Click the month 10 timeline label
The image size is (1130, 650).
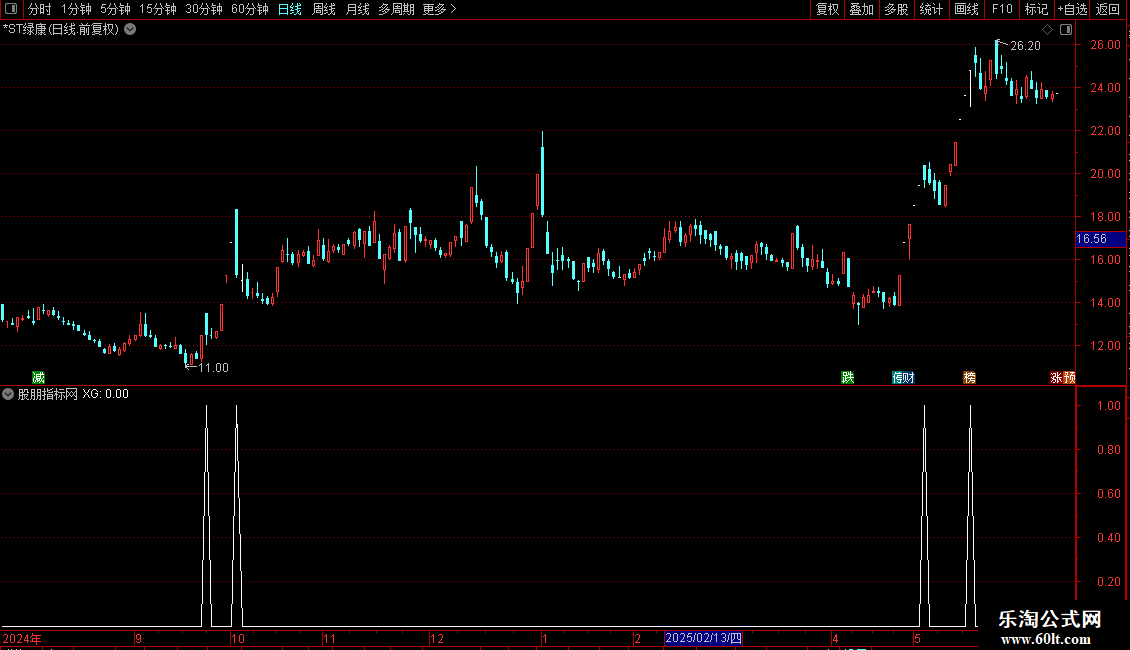pos(238,638)
